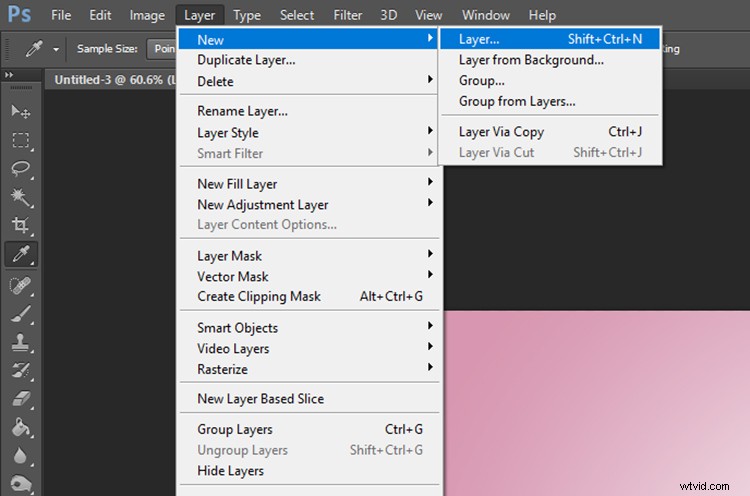Open the Image menu

147,15
